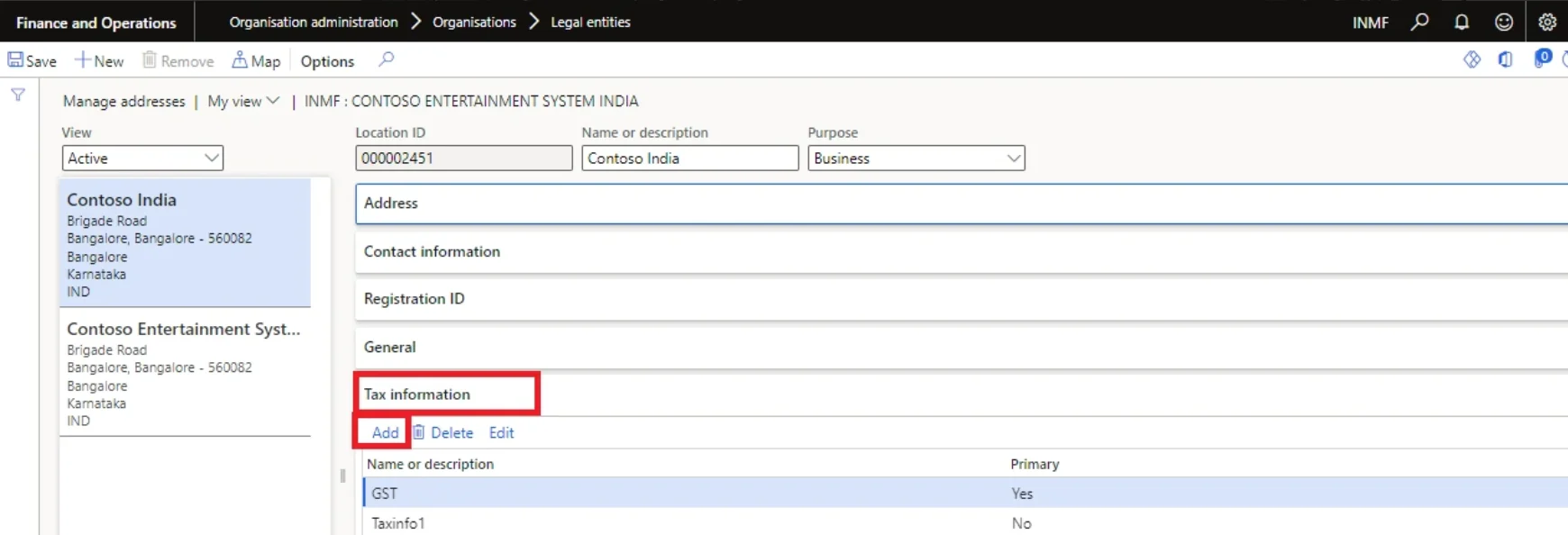Screen dimensions: 1568x535
Task: Click the list pane splitter handle
Action: [342, 476]
